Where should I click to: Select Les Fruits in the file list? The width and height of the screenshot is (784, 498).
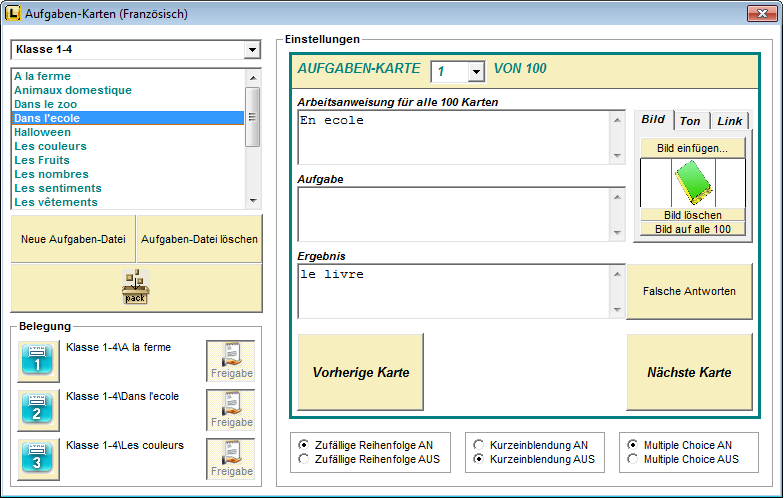(42, 160)
